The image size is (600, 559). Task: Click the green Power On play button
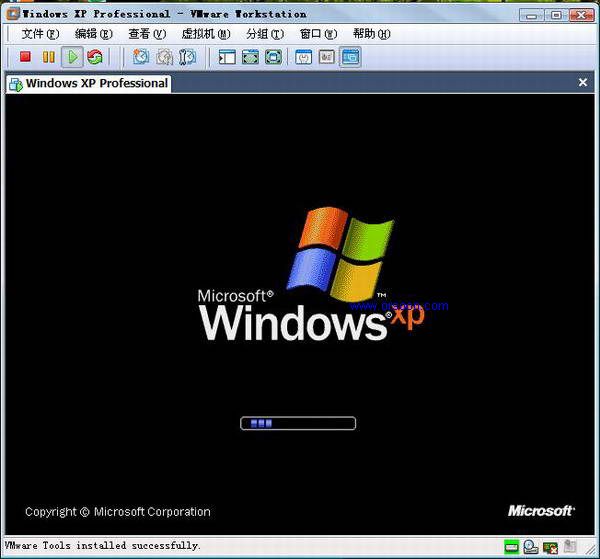click(72, 57)
